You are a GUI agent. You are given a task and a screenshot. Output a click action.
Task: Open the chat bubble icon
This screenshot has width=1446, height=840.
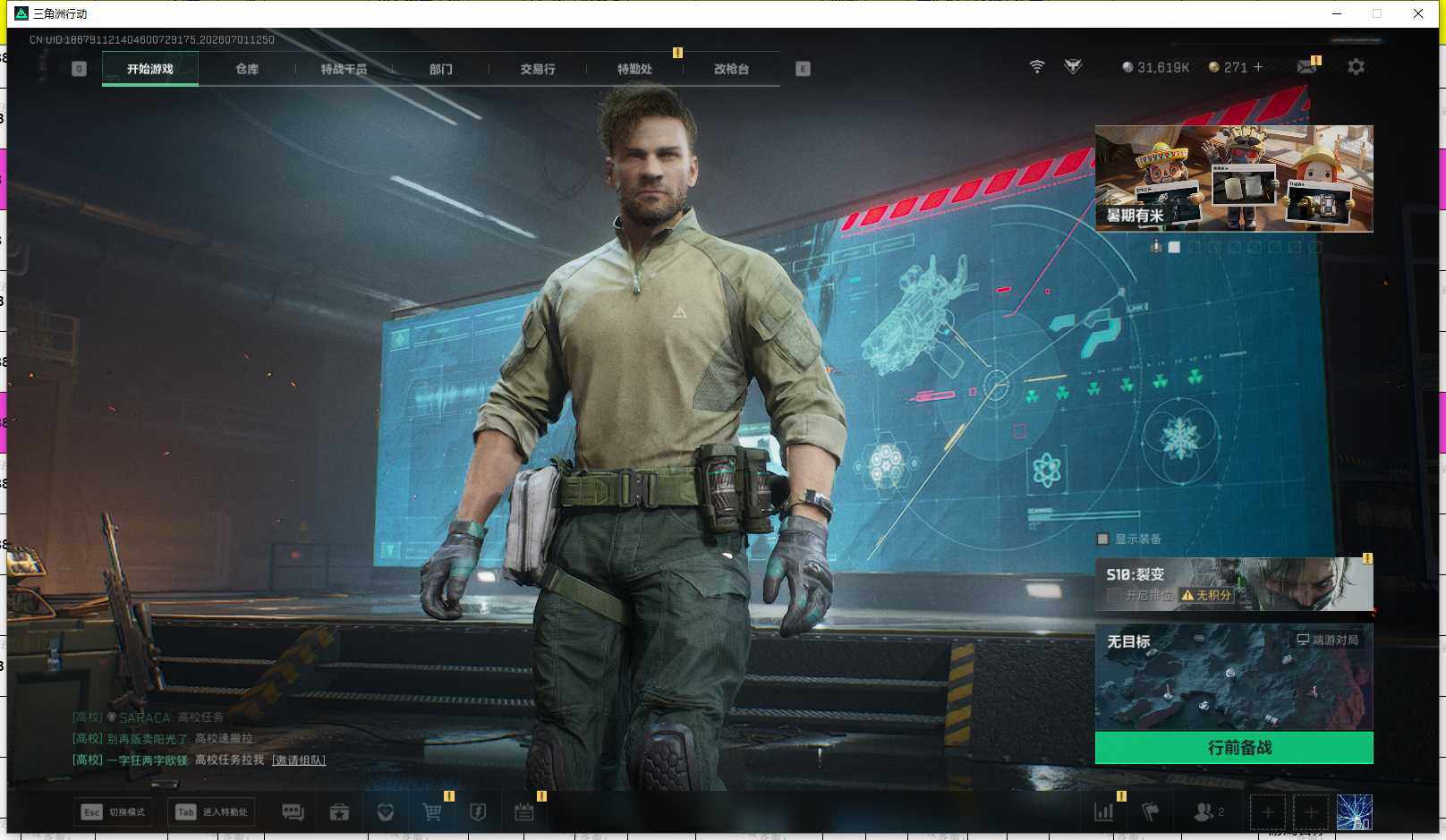click(293, 812)
